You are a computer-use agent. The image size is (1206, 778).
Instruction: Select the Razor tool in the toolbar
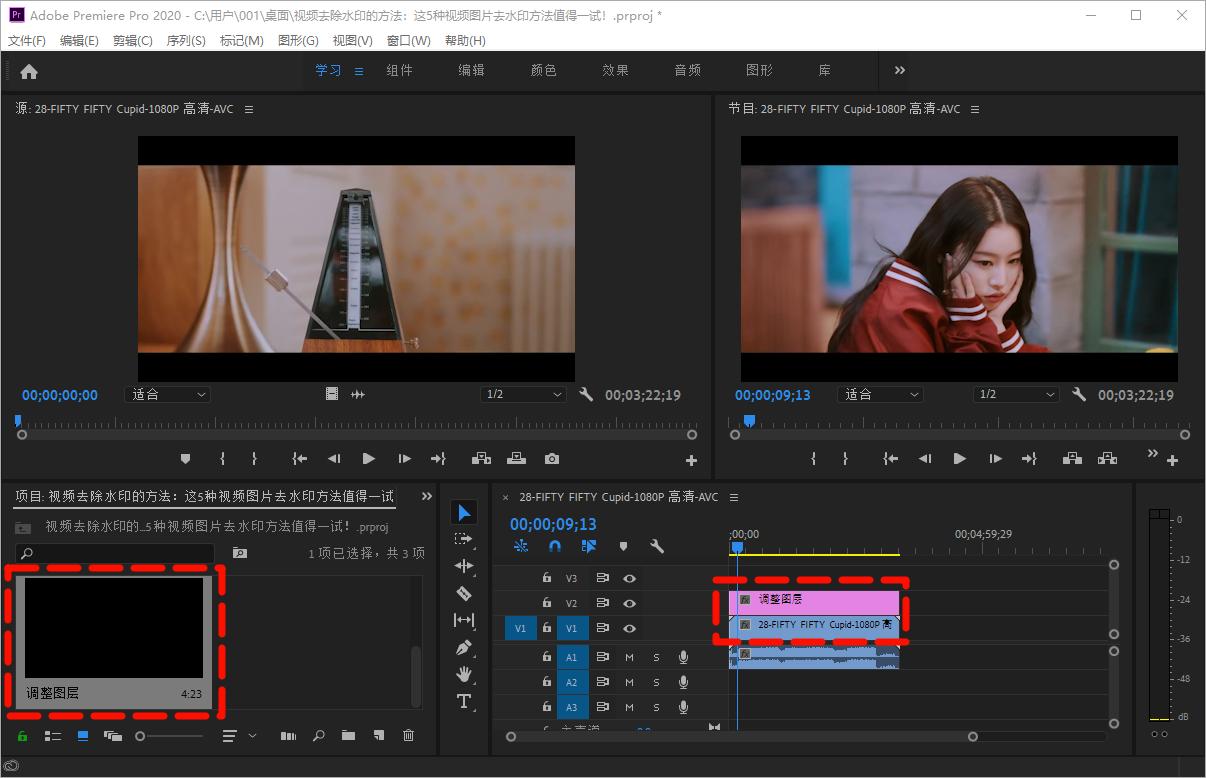pos(464,593)
